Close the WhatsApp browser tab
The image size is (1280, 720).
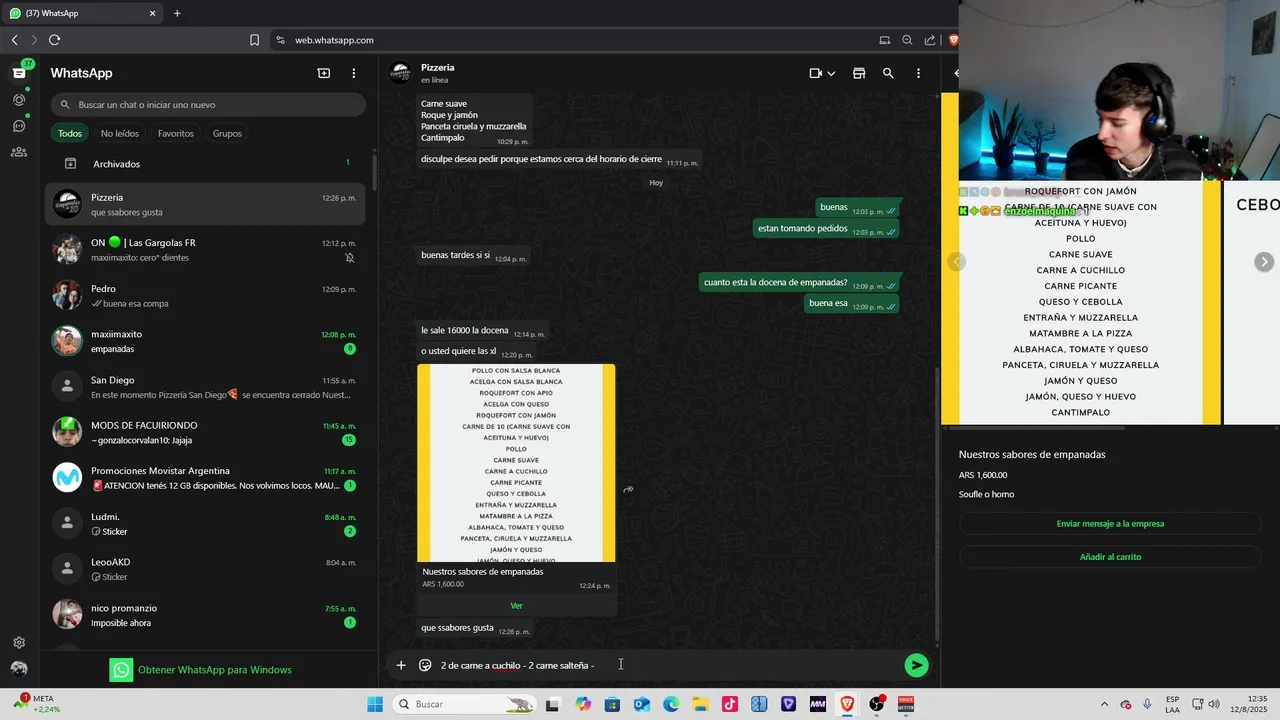pos(153,13)
